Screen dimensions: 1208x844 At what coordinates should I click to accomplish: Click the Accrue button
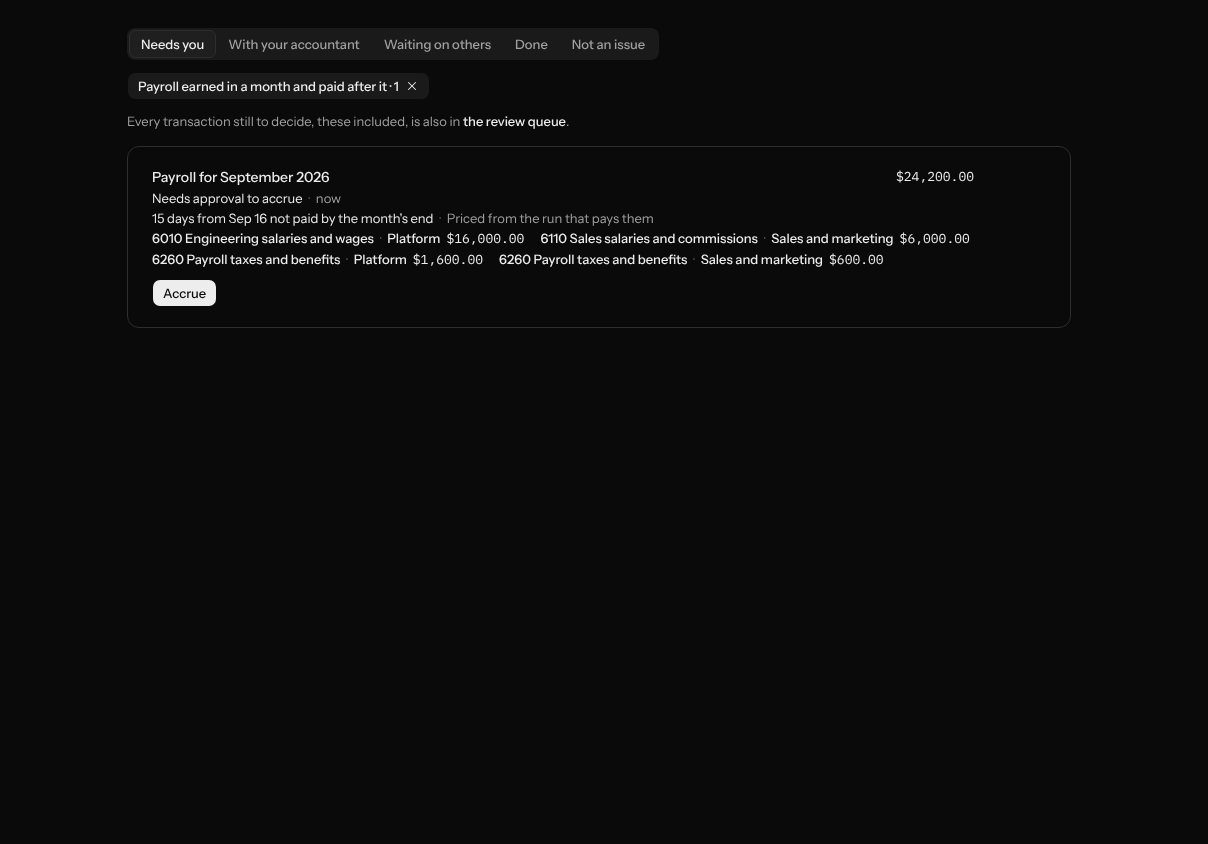[x=184, y=293]
